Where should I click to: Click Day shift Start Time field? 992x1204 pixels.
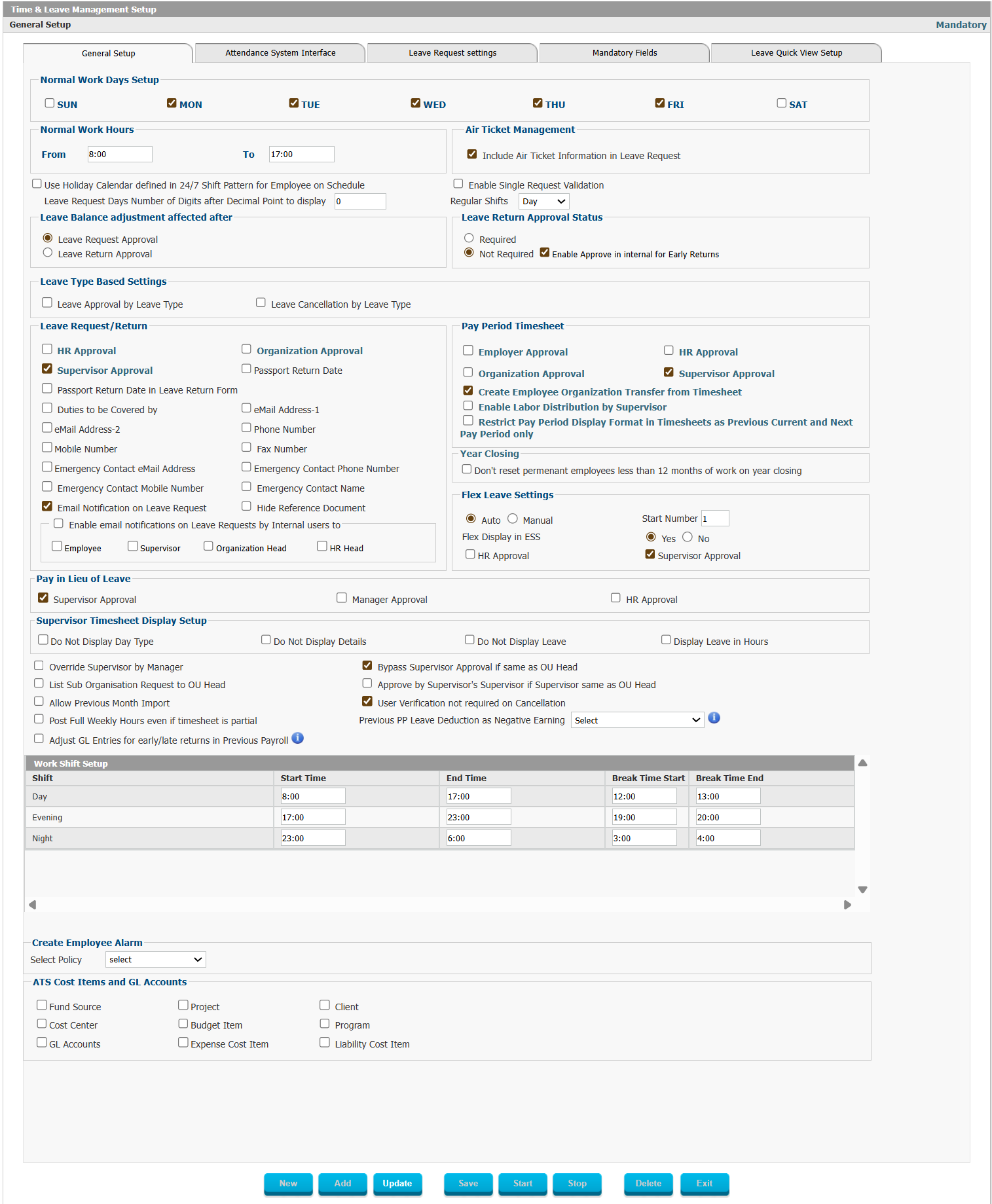click(313, 795)
